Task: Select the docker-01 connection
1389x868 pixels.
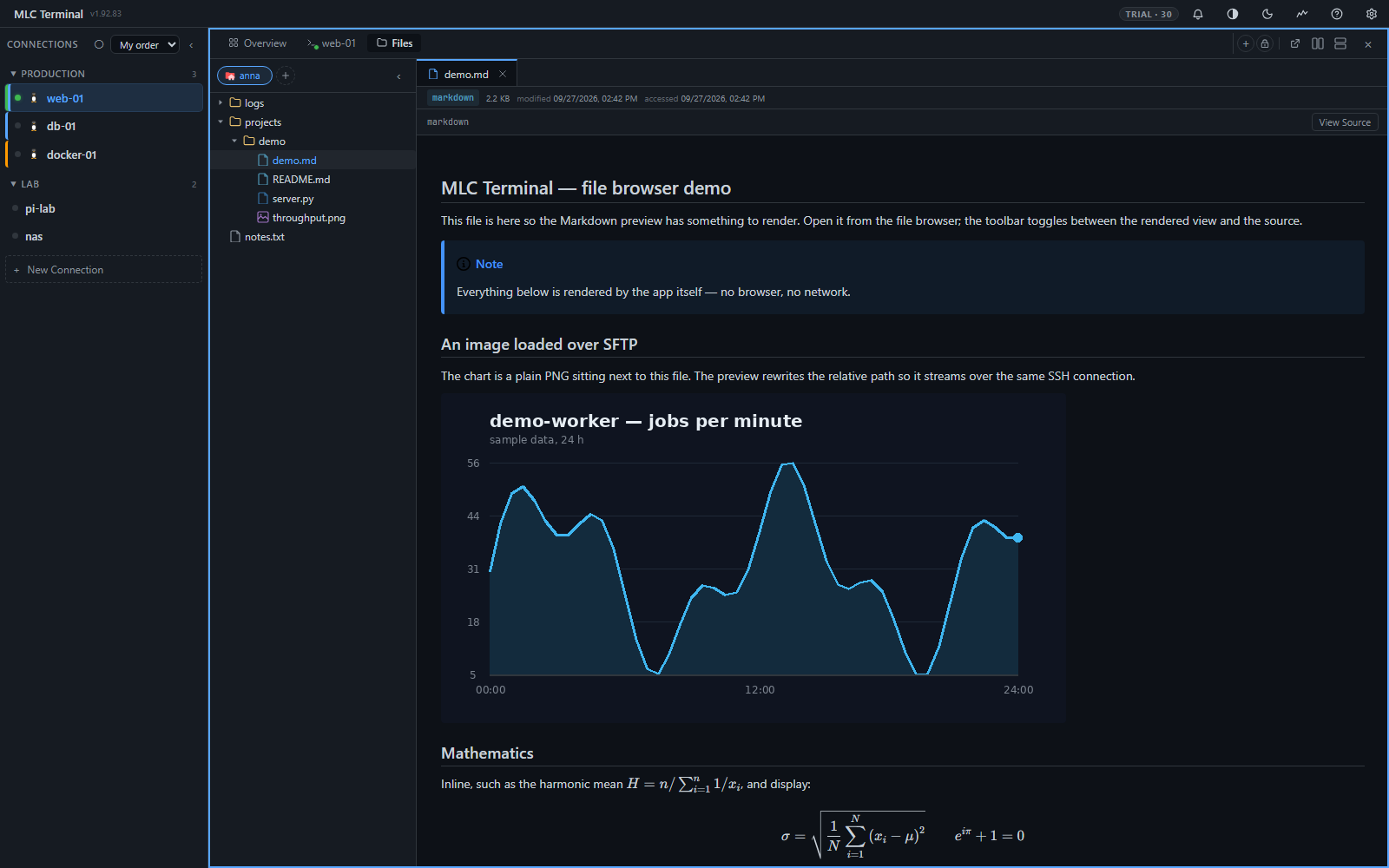Action: [104, 155]
